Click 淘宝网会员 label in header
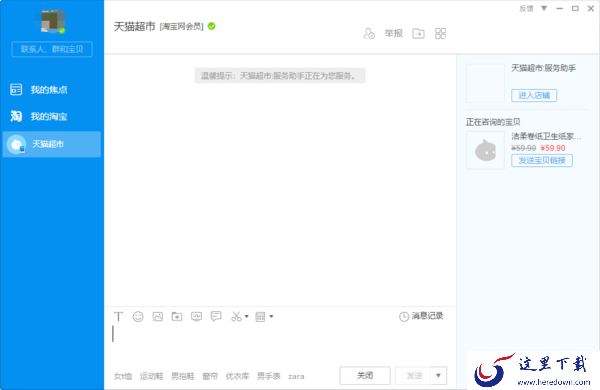600x390 pixels. [182, 26]
